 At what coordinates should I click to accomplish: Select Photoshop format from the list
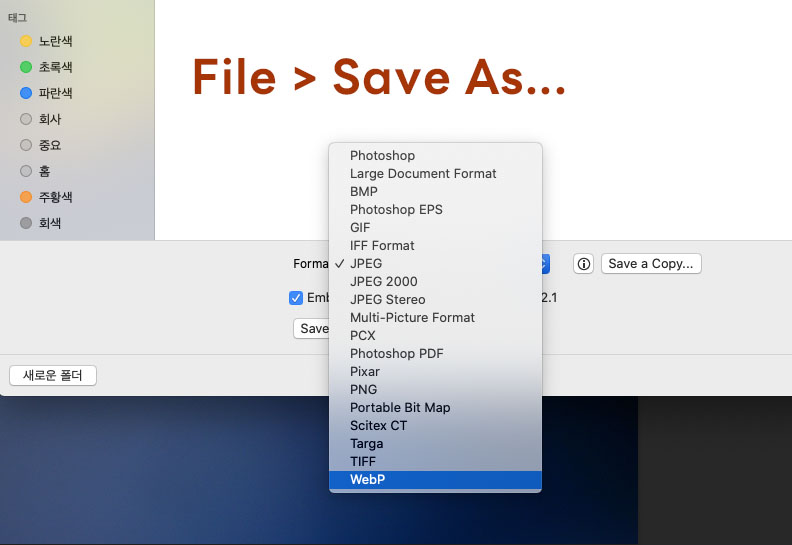(x=435, y=156)
